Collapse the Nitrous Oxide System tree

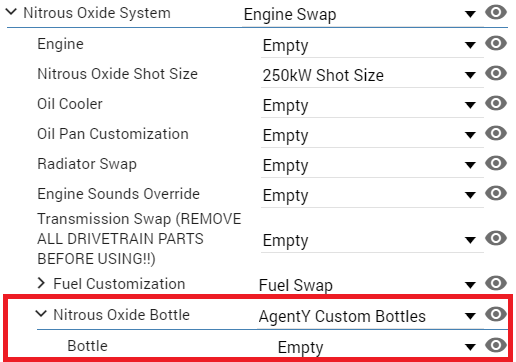pos(11,12)
